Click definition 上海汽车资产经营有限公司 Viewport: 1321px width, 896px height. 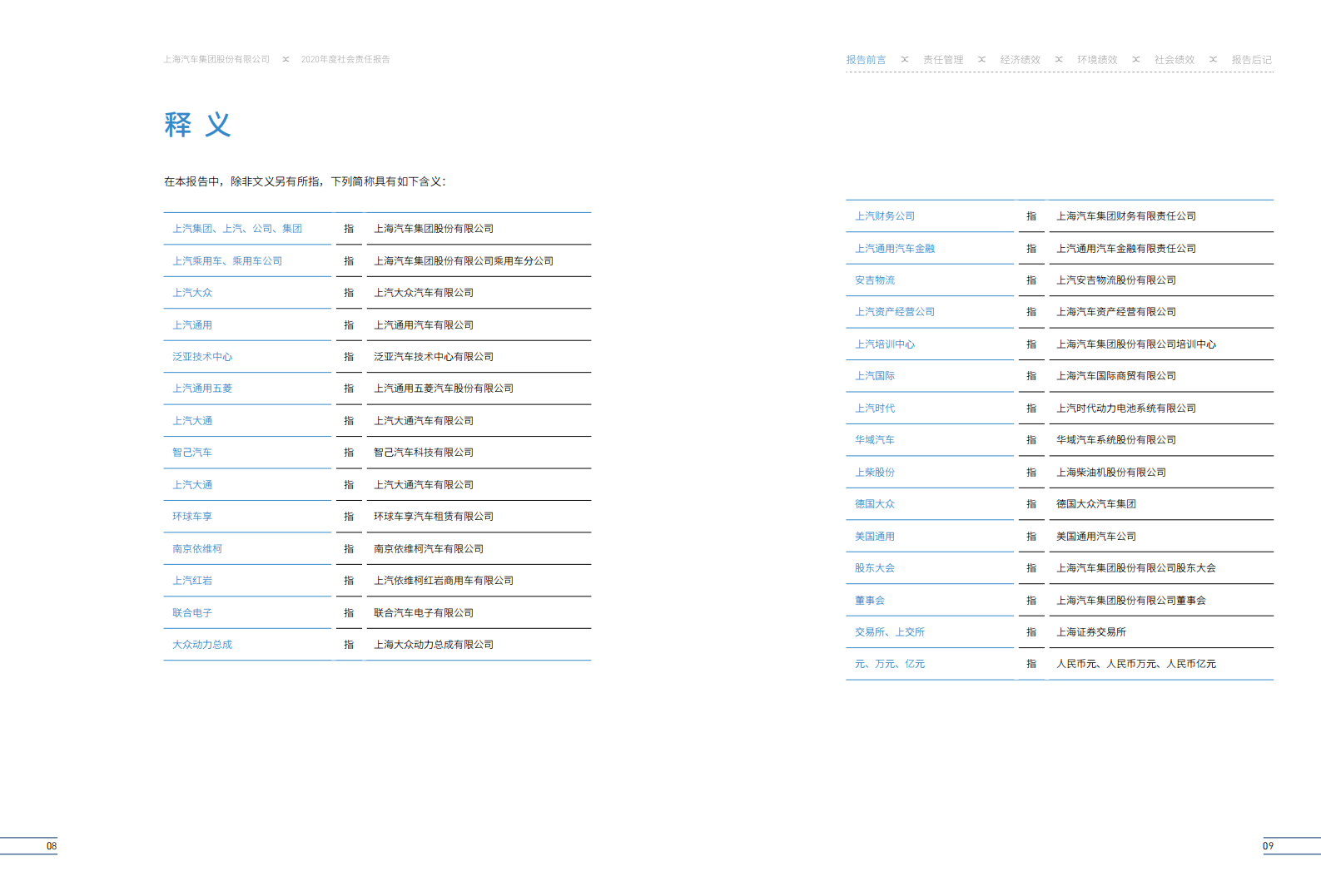pyautogui.click(x=1116, y=312)
